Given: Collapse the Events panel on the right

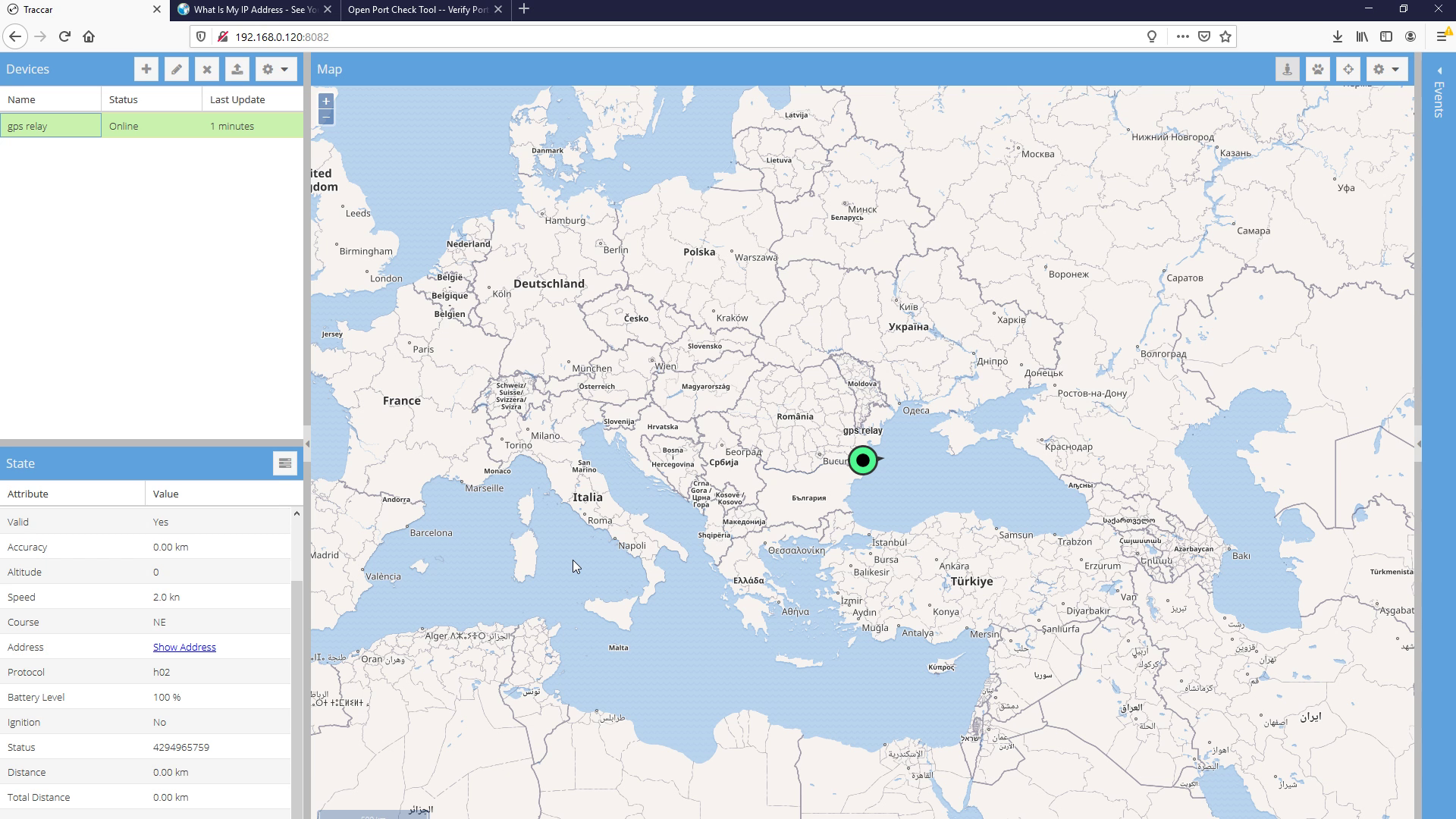Looking at the screenshot, I should coord(1439,72).
